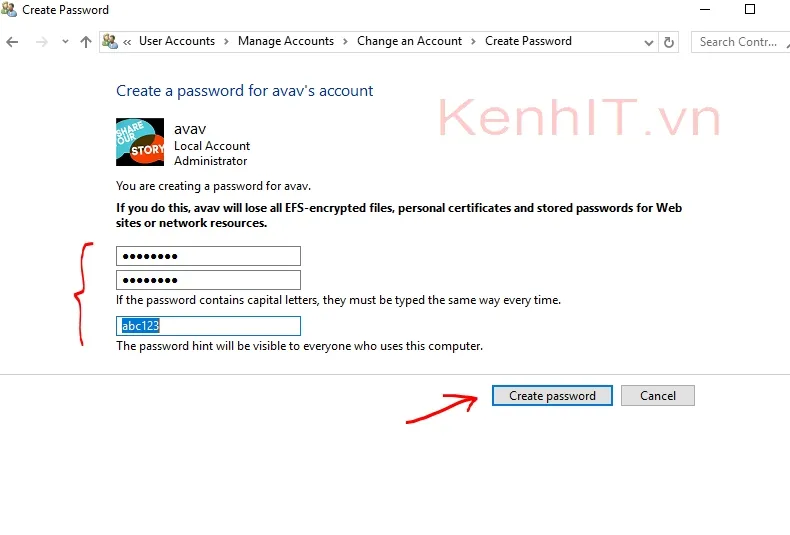Viewport: 790px width, 535px height.
Task: Go up one level with Up arrow
Action: pos(86,42)
